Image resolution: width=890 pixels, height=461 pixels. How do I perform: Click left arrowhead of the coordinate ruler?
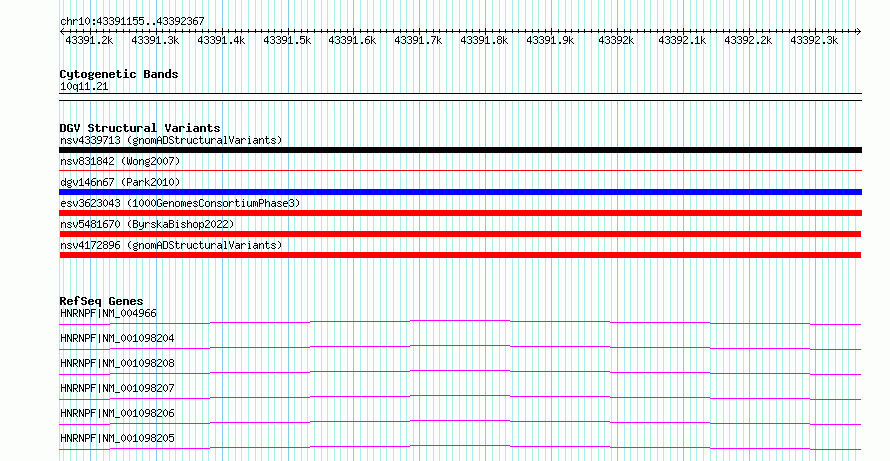click(x=62, y=32)
